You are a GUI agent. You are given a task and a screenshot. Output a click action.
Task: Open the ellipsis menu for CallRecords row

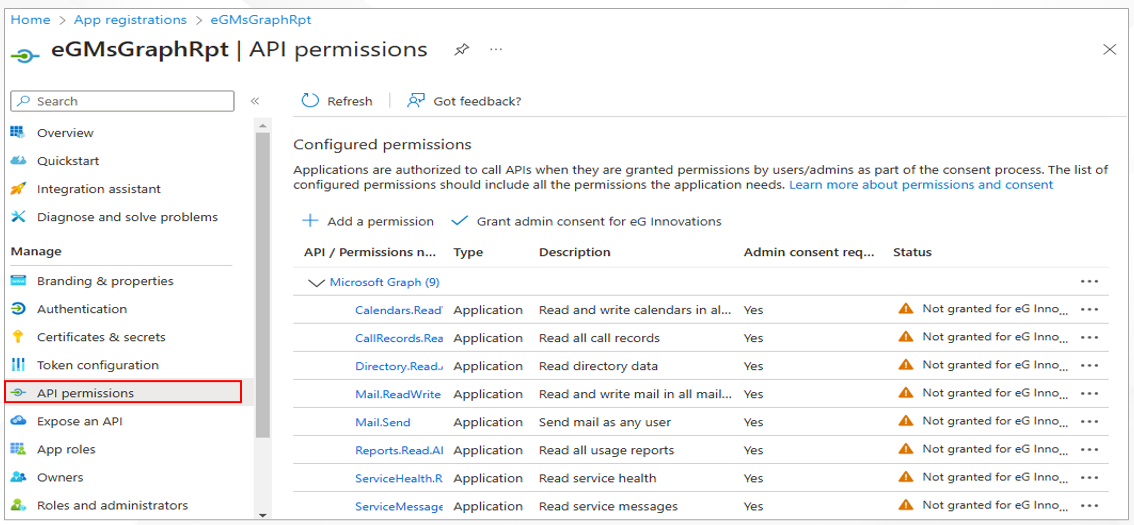tap(1089, 338)
